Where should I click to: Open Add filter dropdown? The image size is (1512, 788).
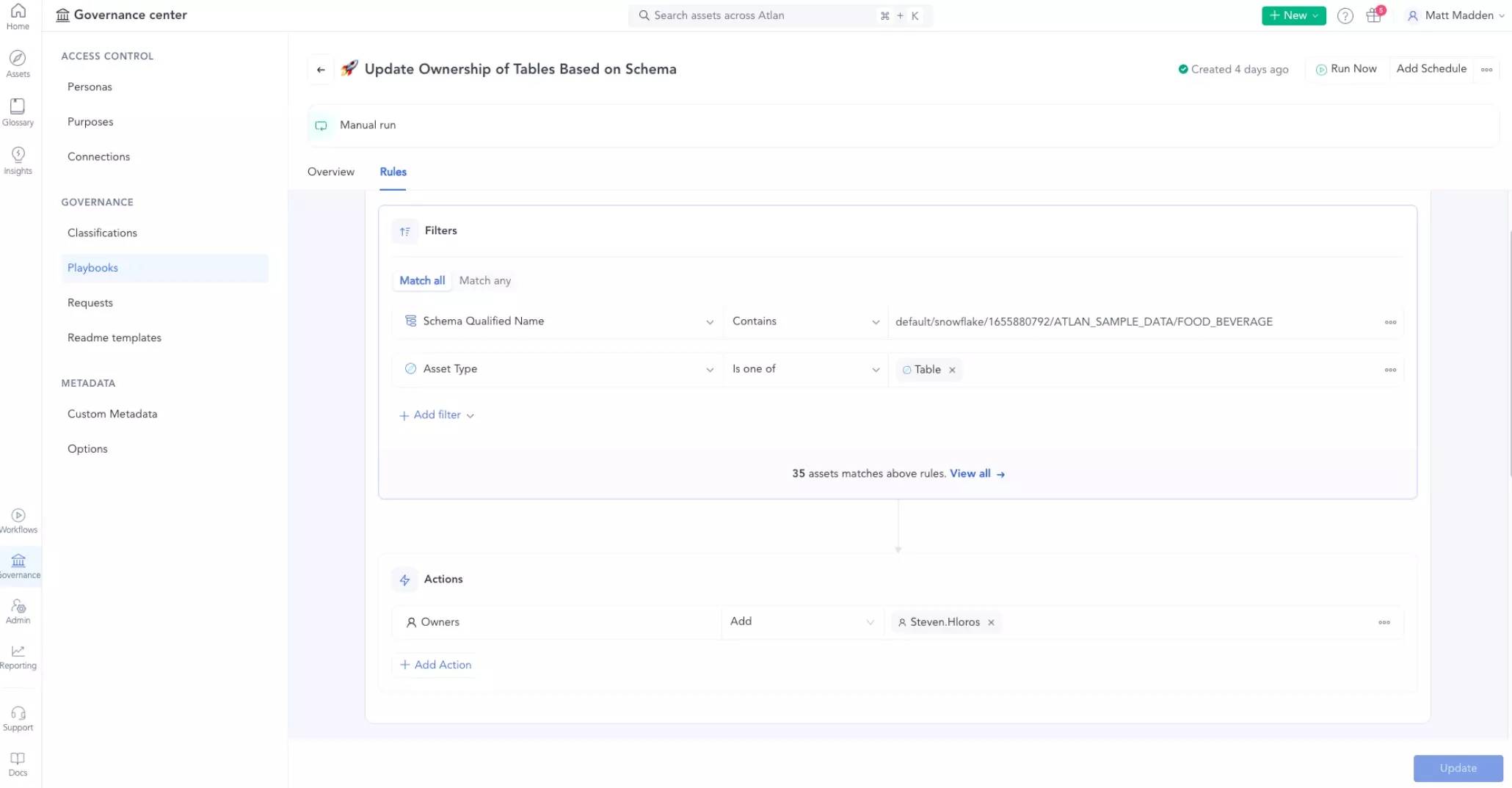(437, 415)
